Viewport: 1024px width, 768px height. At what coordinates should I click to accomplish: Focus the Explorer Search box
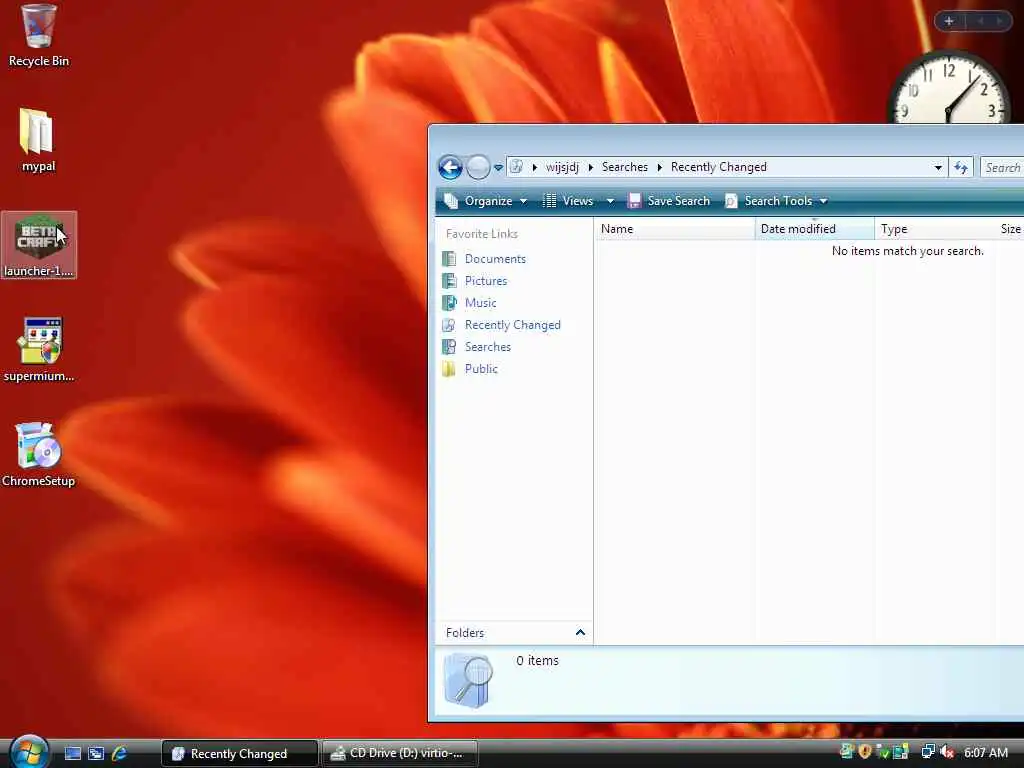(1002, 168)
